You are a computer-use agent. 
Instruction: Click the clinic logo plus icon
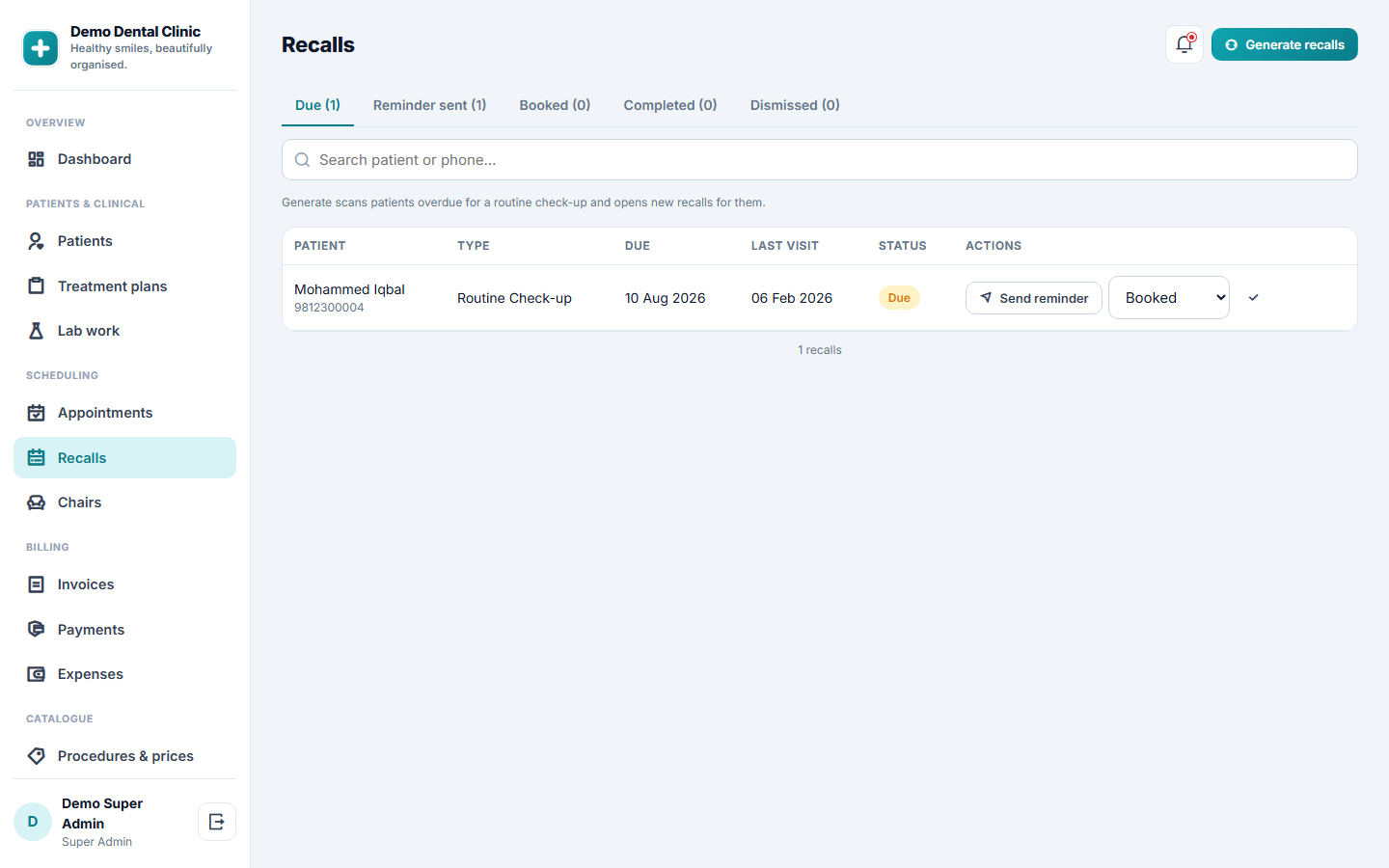(x=41, y=48)
